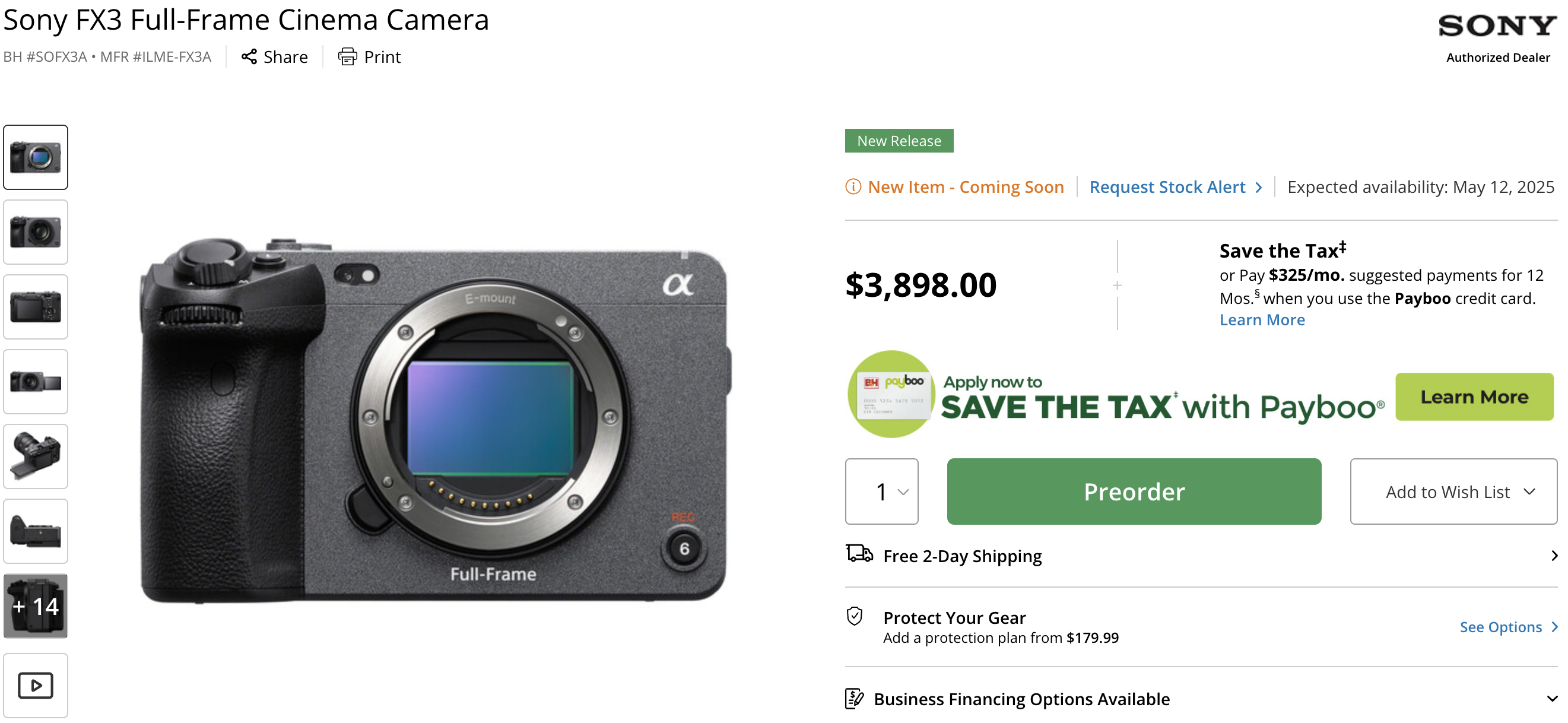Click the Coming Soon info icon

point(853,187)
